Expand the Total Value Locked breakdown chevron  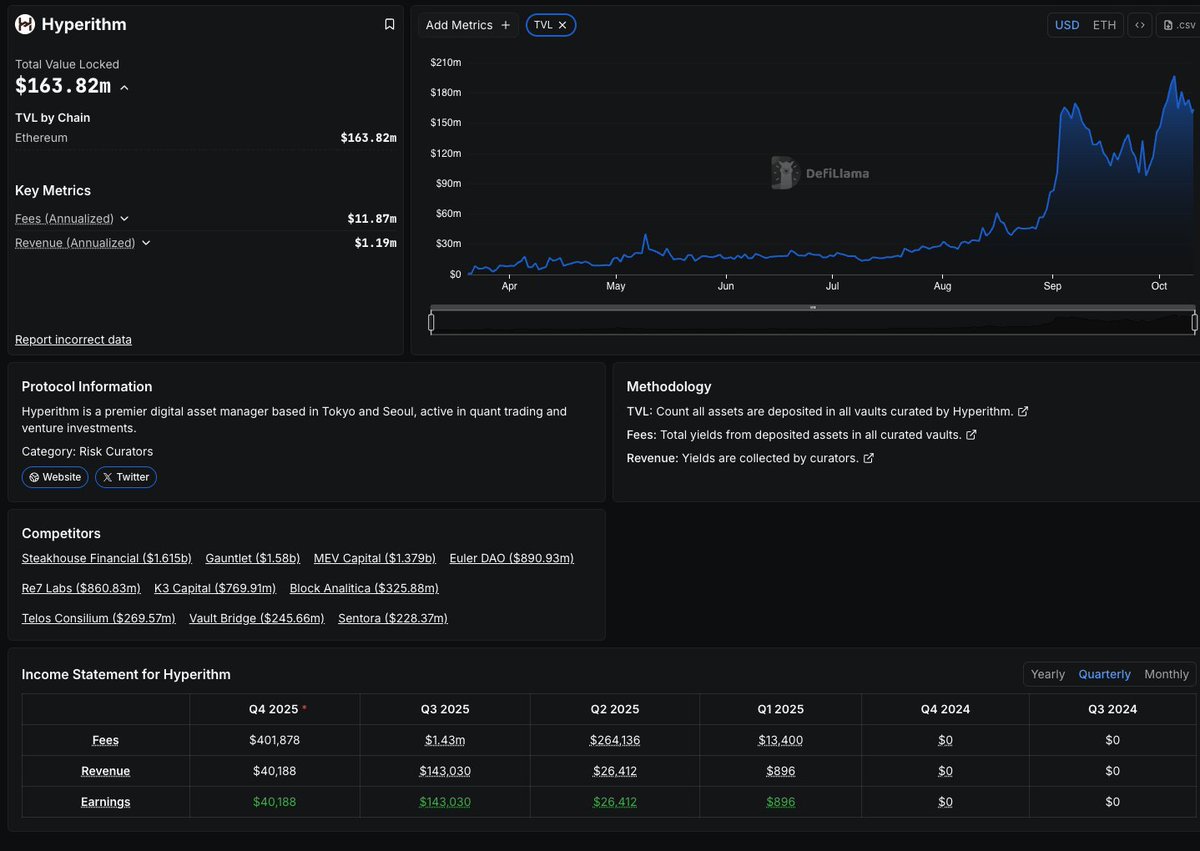pos(124,88)
